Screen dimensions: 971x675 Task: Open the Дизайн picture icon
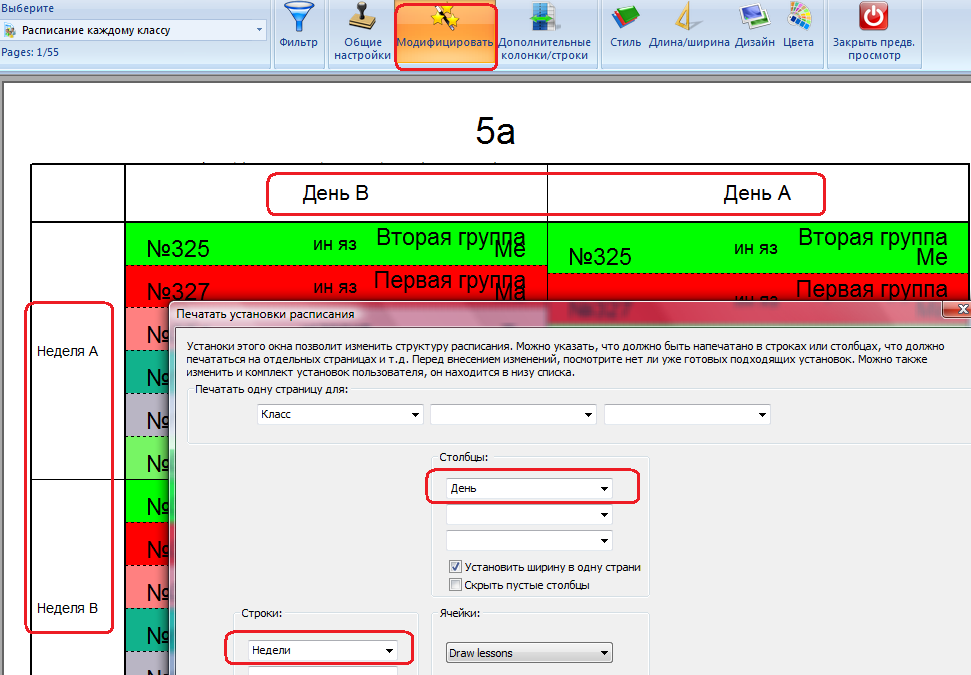pos(753,18)
